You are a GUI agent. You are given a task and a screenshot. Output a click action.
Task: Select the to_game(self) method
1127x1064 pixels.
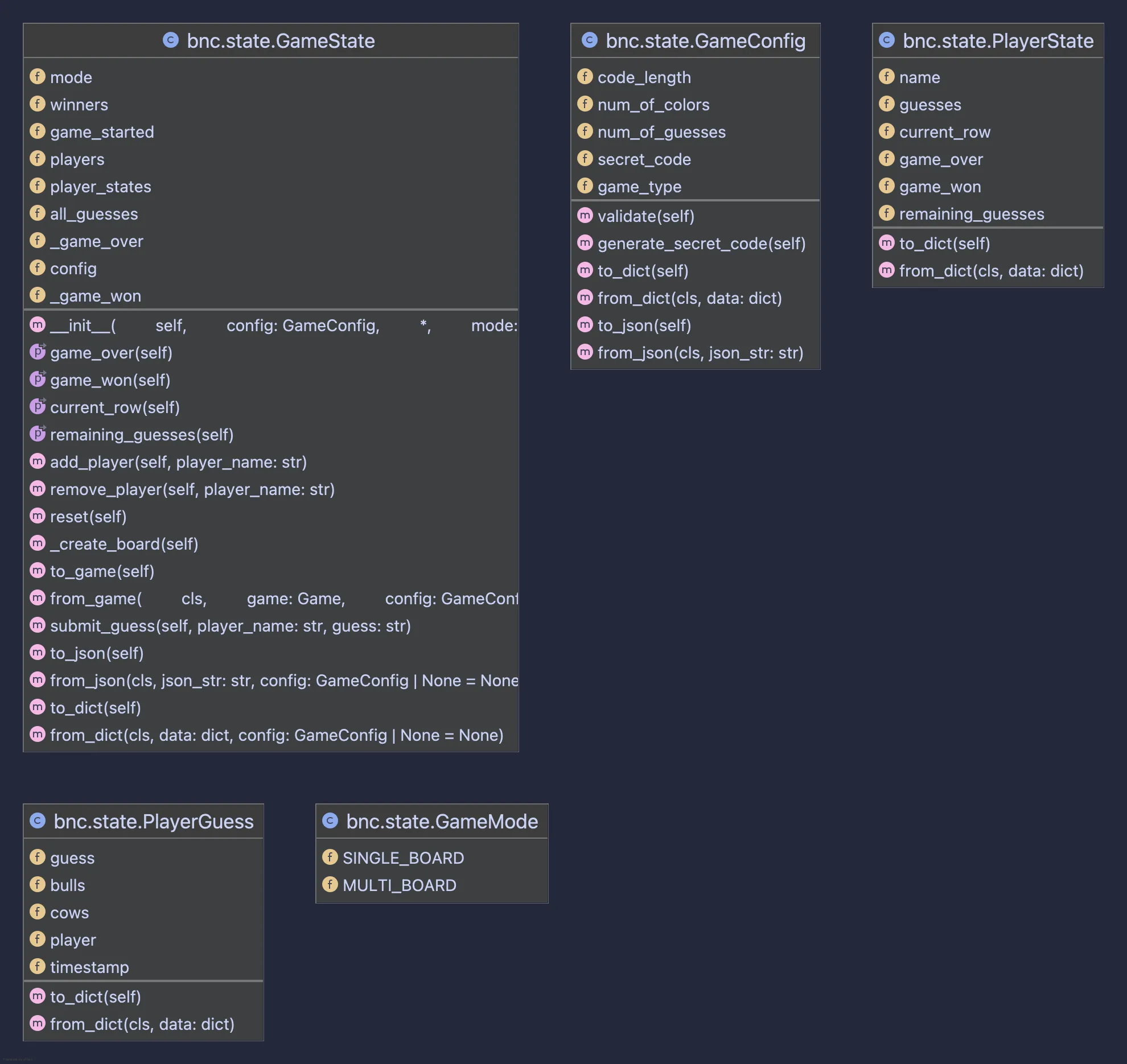pyautogui.click(x=102, y=571)
